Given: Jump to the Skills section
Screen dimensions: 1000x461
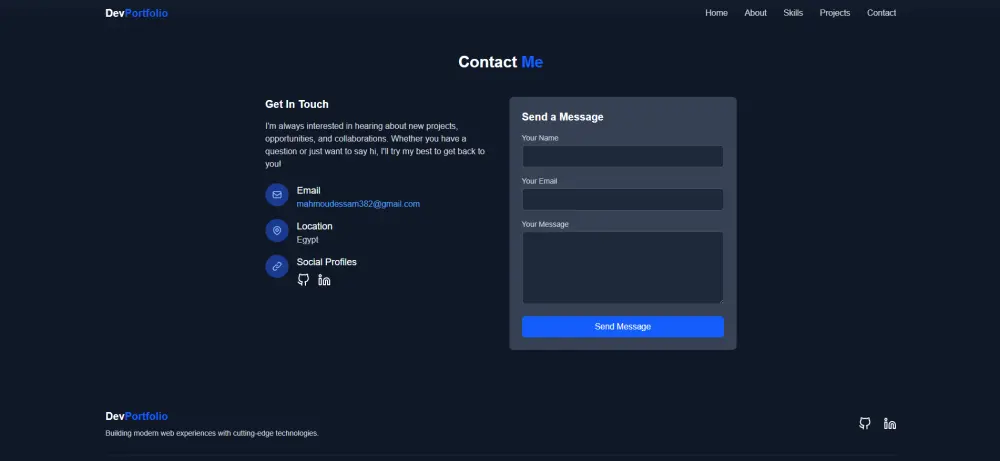Looking at the screenshot, I should tap(793, 13).
